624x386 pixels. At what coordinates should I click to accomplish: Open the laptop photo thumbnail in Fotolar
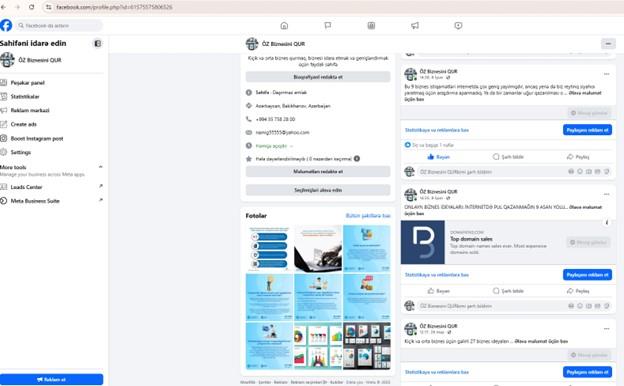pos(318,248)
